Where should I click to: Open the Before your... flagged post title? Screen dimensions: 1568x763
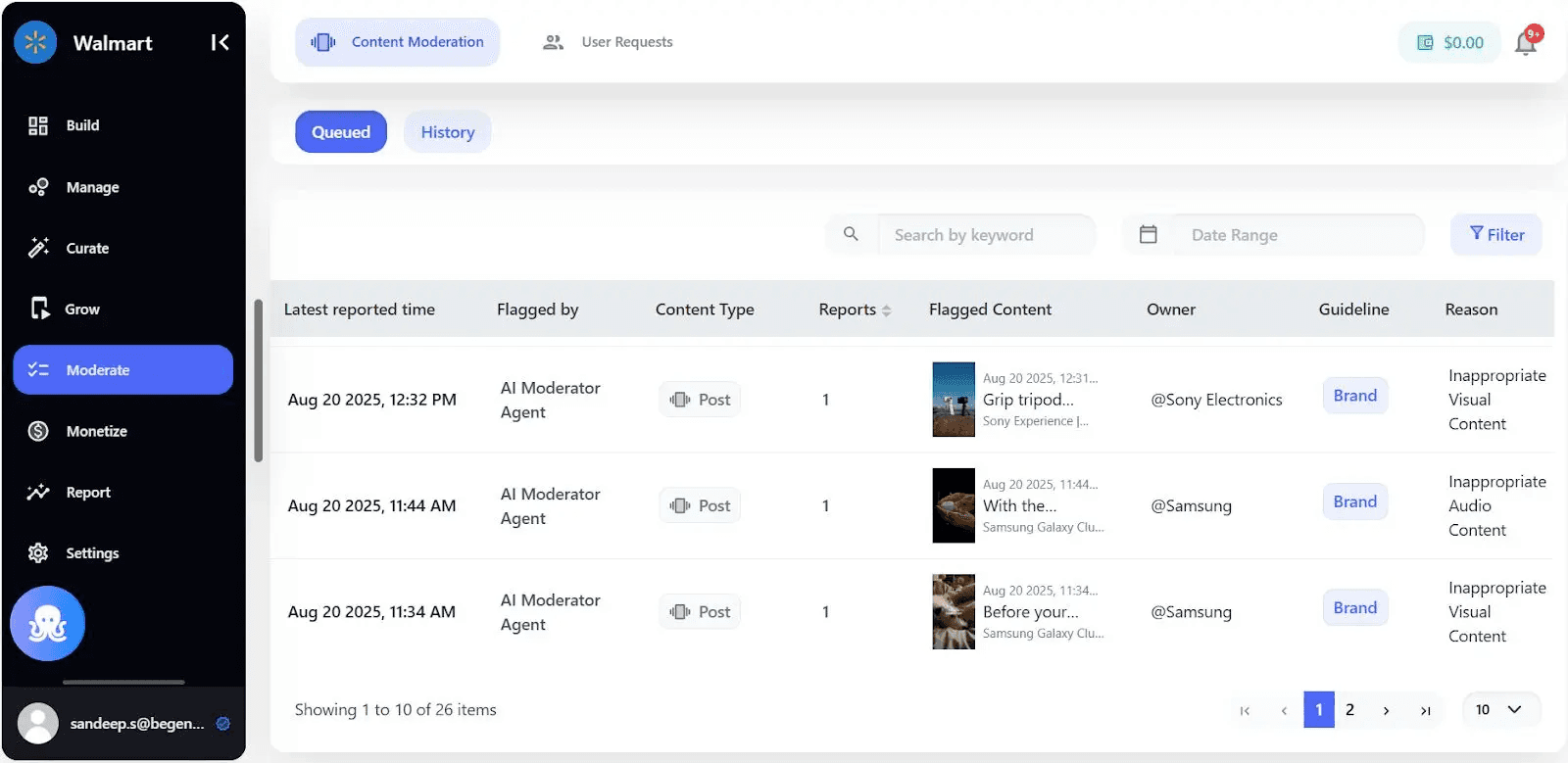click(x=1030, y=611)
